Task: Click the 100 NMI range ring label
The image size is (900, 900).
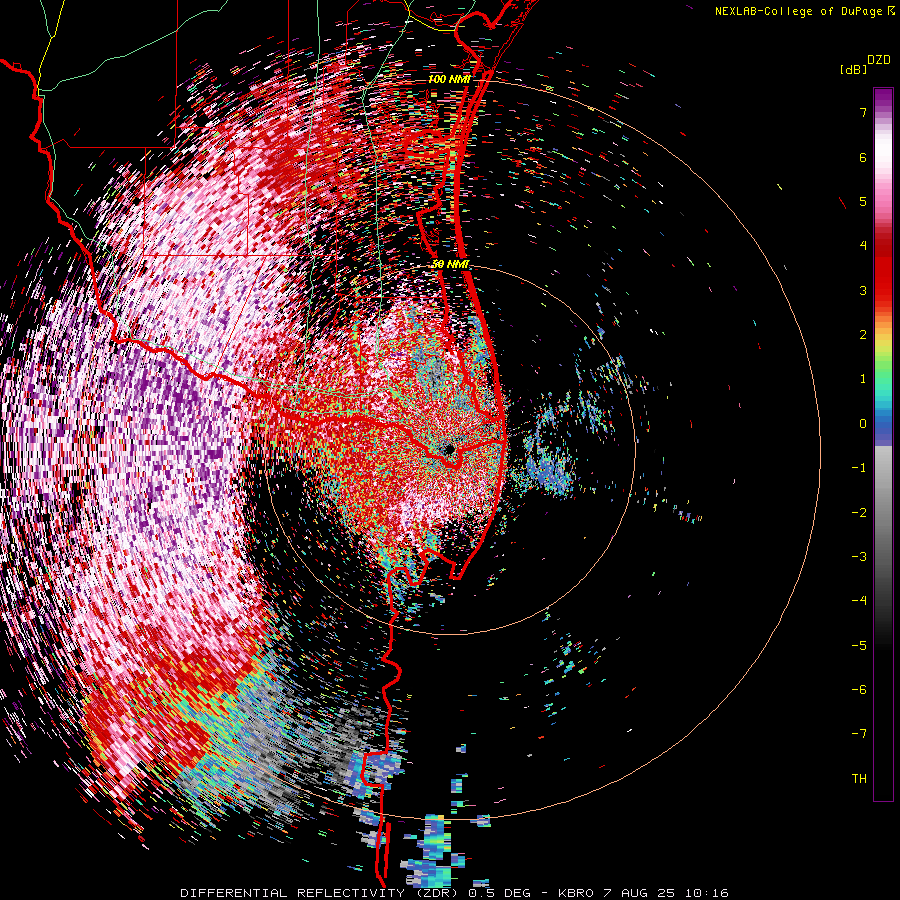Action: [449, 79]
